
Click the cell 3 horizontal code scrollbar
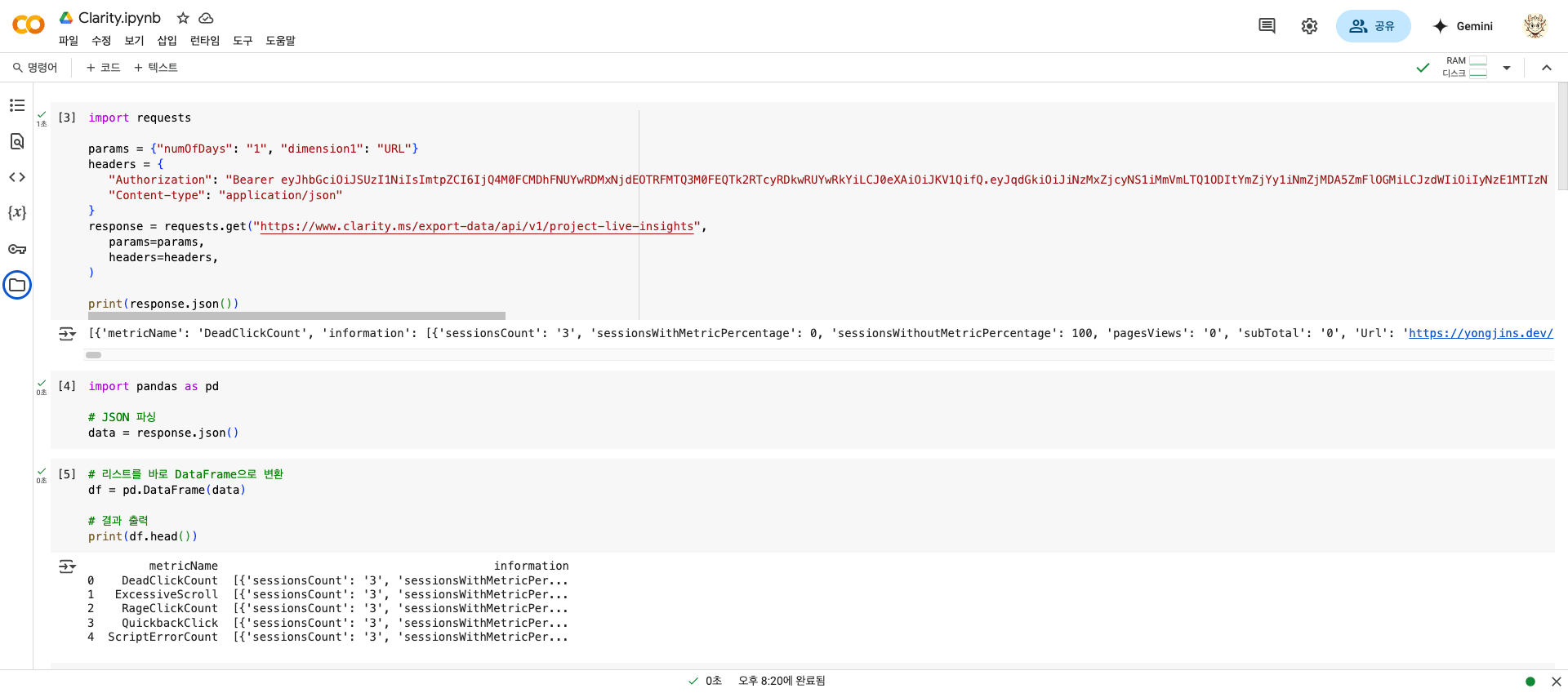(296, 316)
